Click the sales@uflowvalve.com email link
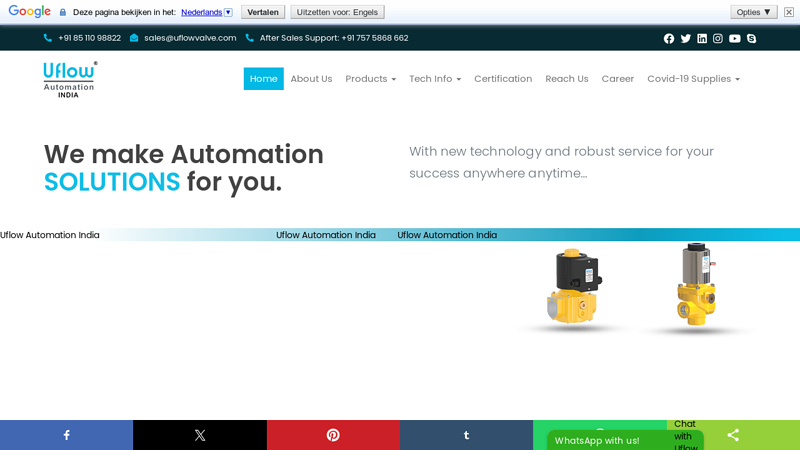Screen dimensions: 800x450 click(x=190, y=38)
